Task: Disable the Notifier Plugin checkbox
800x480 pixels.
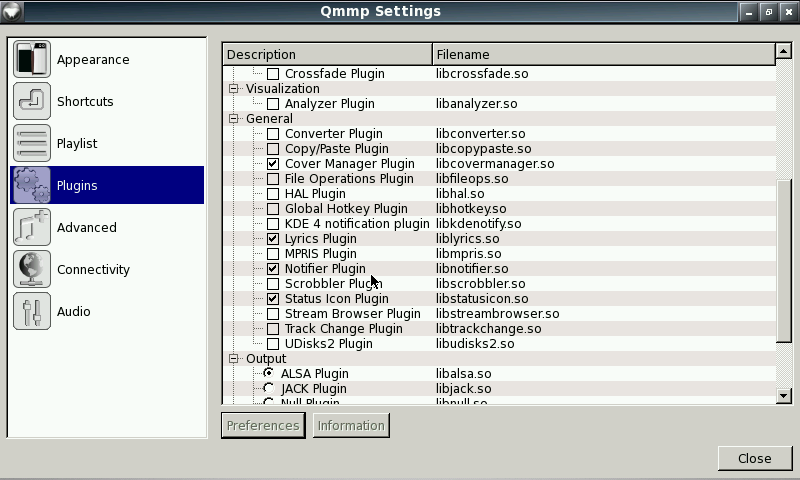Action: click(273, 269)
